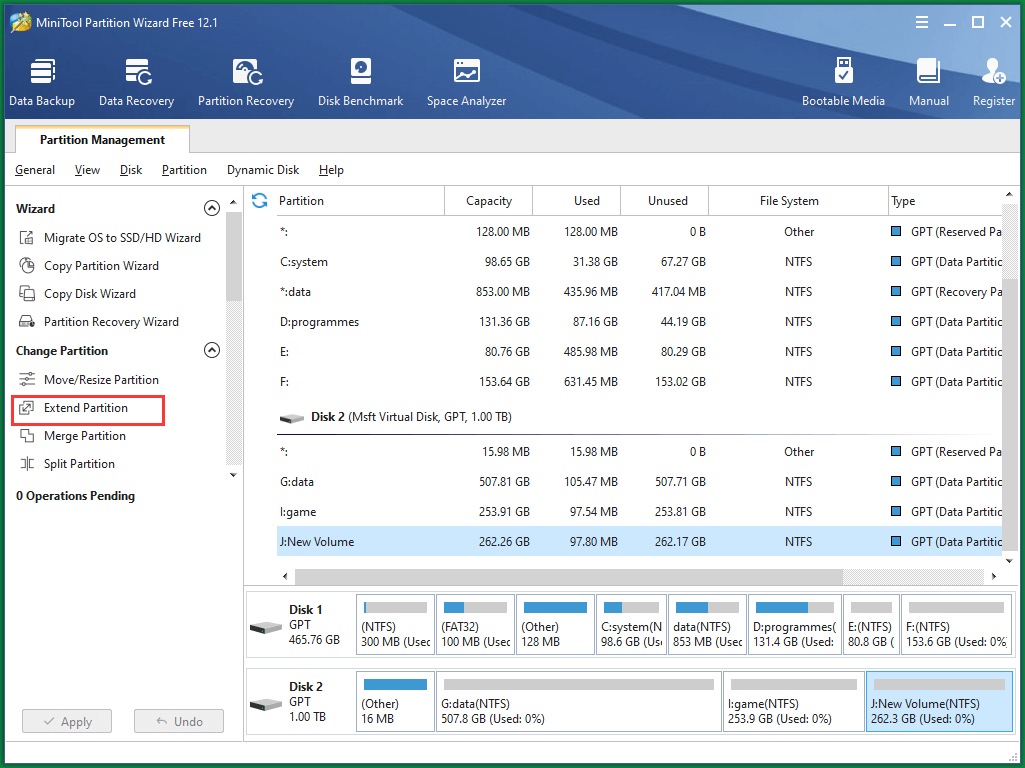Viewport: 1025px width, 768px height.
Task: Select the I:game partition row
Action: pos(639,512)
